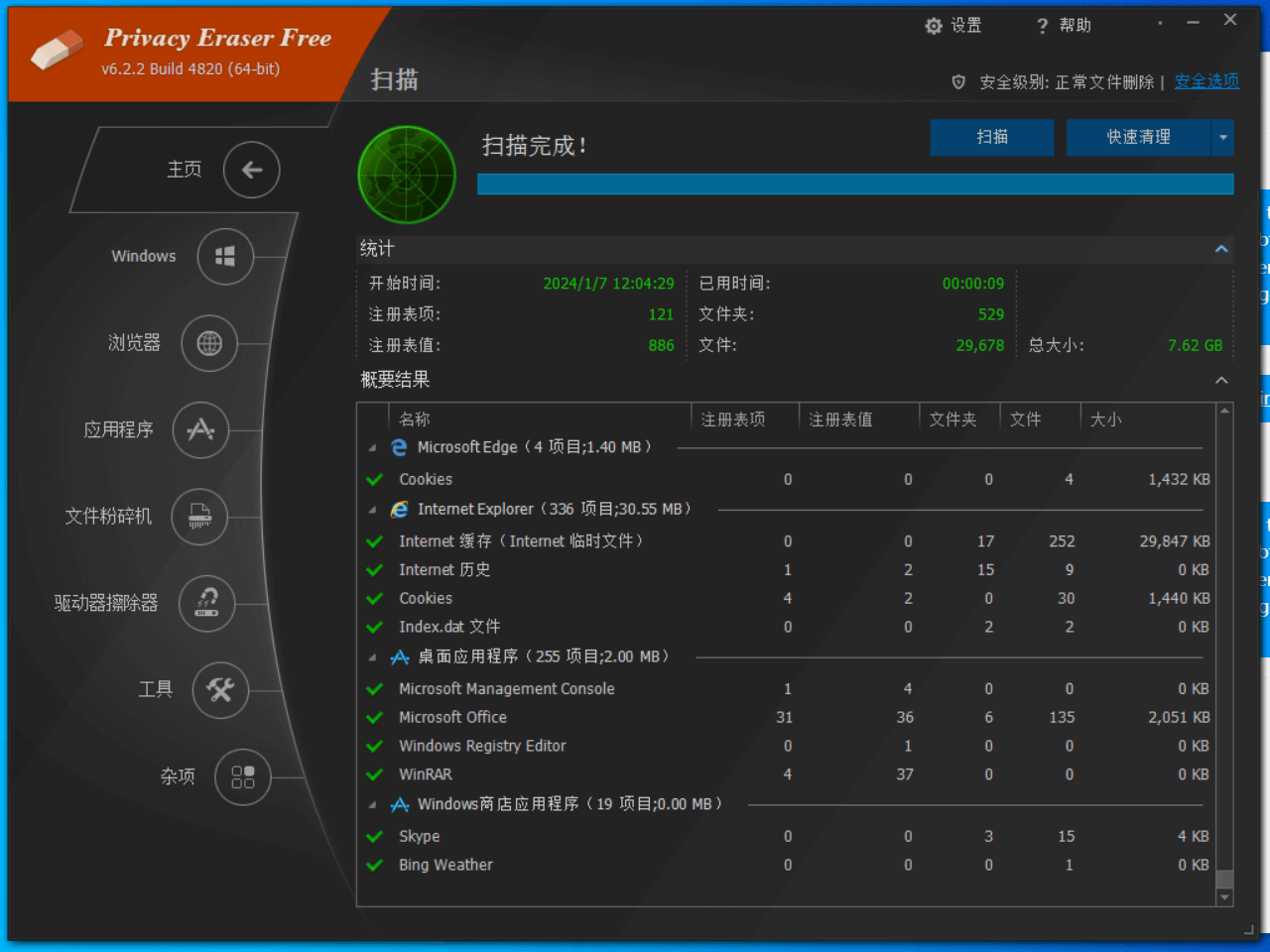Image resolution: width=1270 pixels, height=952 pixels.
Task: Click the blue scan progress bar
Action: 855,184
